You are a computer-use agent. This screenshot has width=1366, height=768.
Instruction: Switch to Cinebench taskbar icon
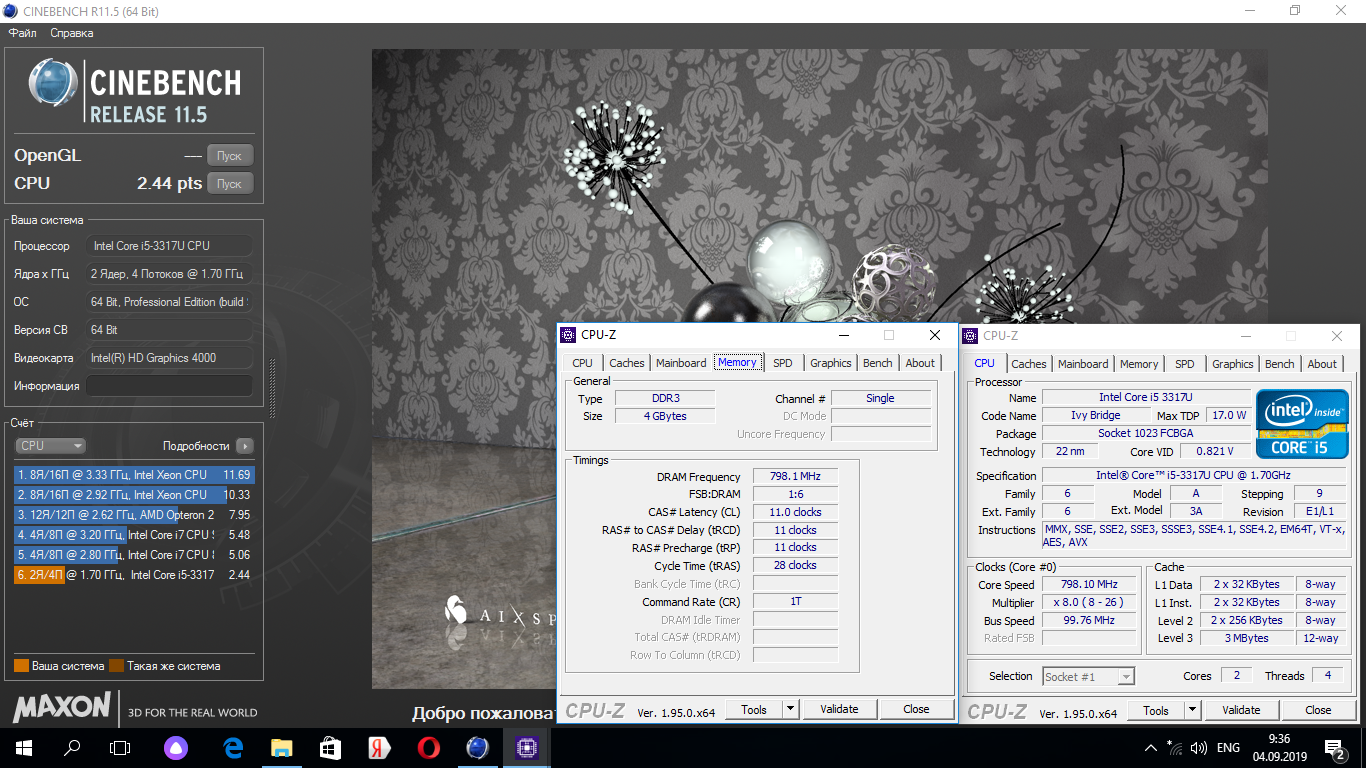coord(477,747)
